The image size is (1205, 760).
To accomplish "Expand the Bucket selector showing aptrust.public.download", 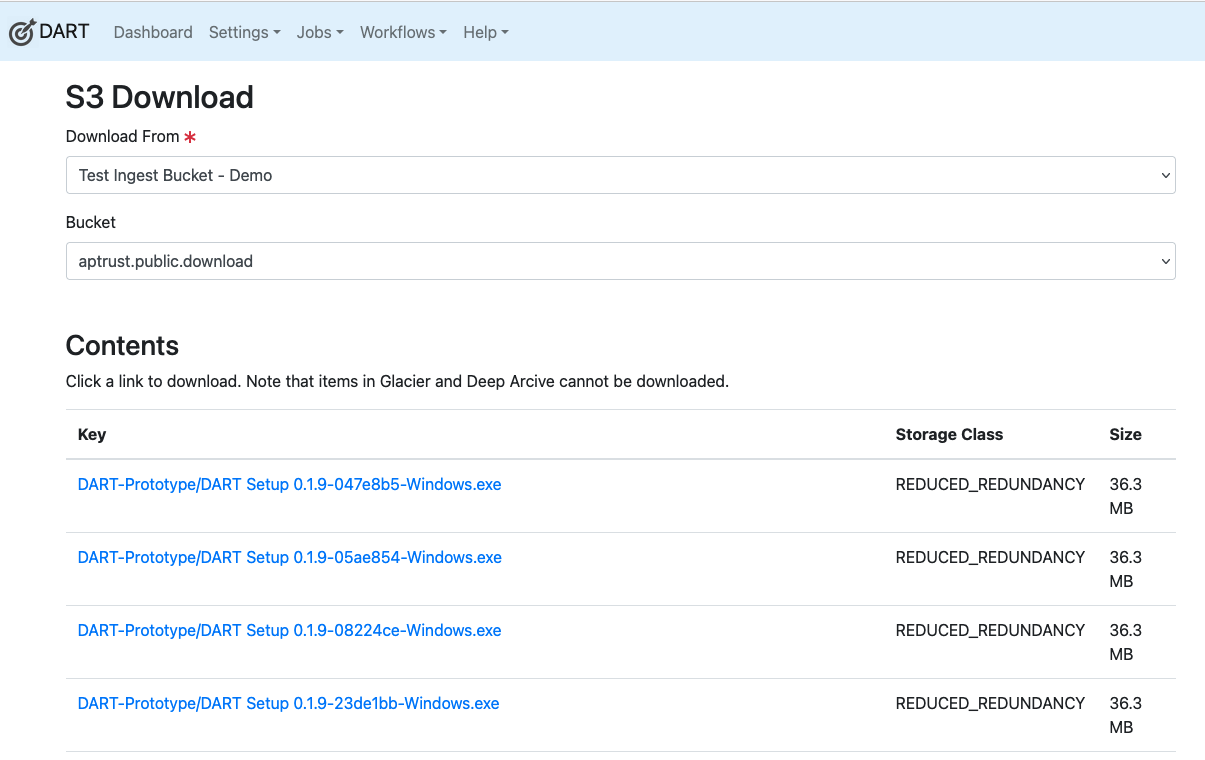I will [x=620, y=260].
